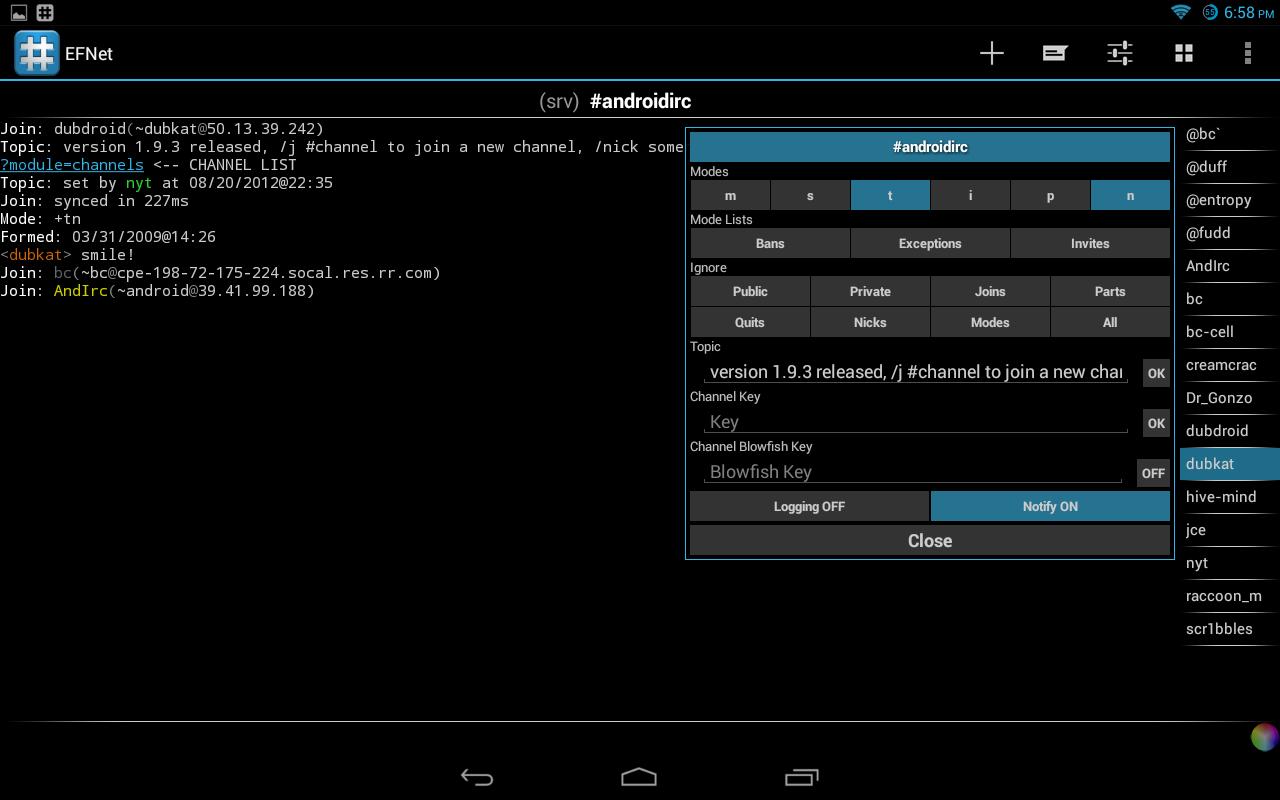Tap the yellow AndIrc nick in join message
This screenshot has height=800, width=1280.
81,291
